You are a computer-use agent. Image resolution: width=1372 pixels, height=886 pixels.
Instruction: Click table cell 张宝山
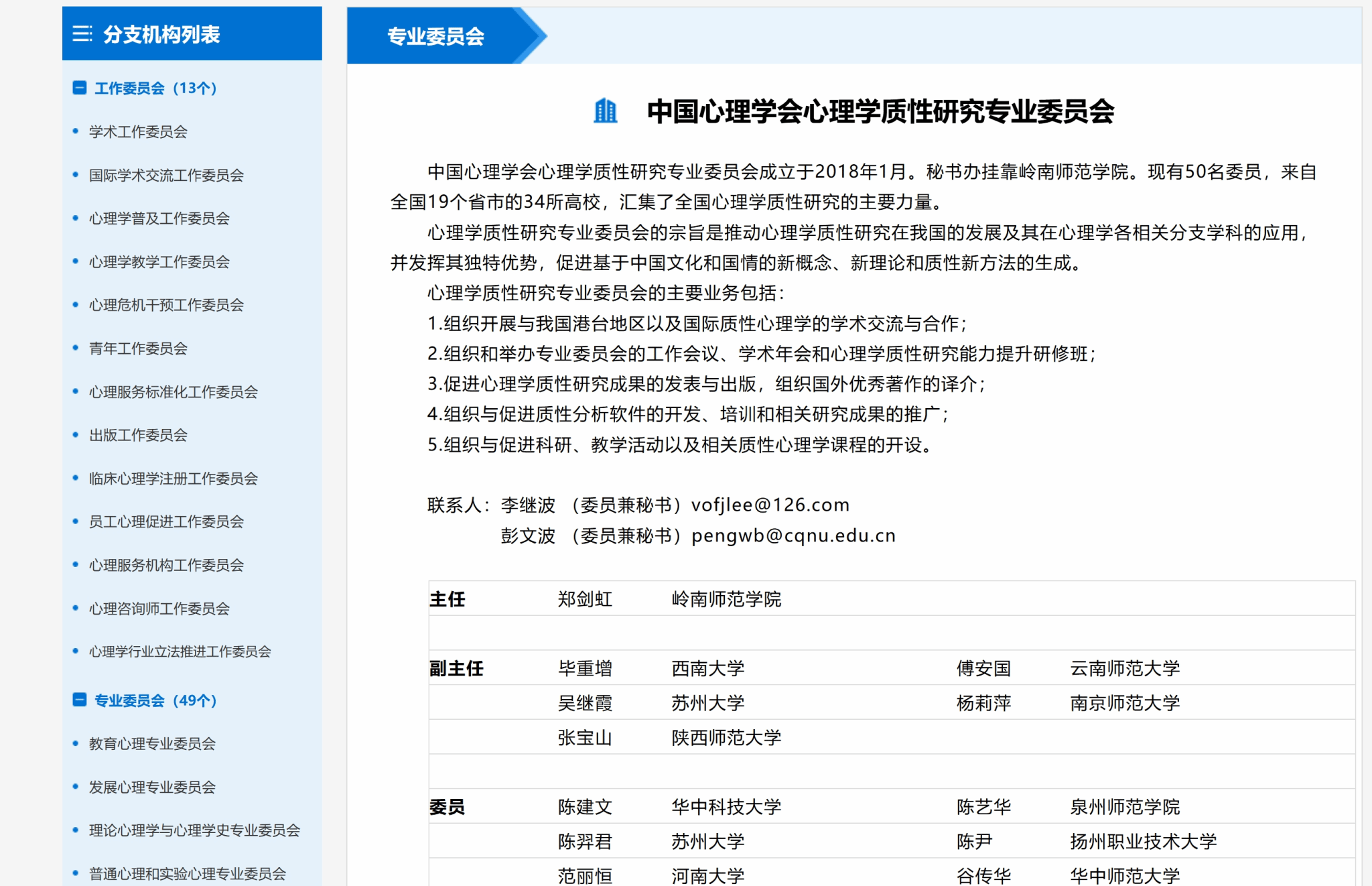[585, 737]
